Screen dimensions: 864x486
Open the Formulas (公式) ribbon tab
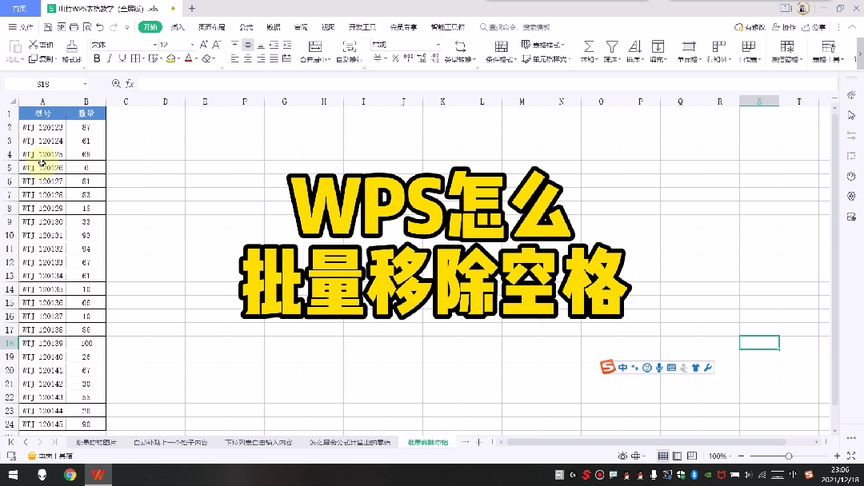tap(246, 27)
